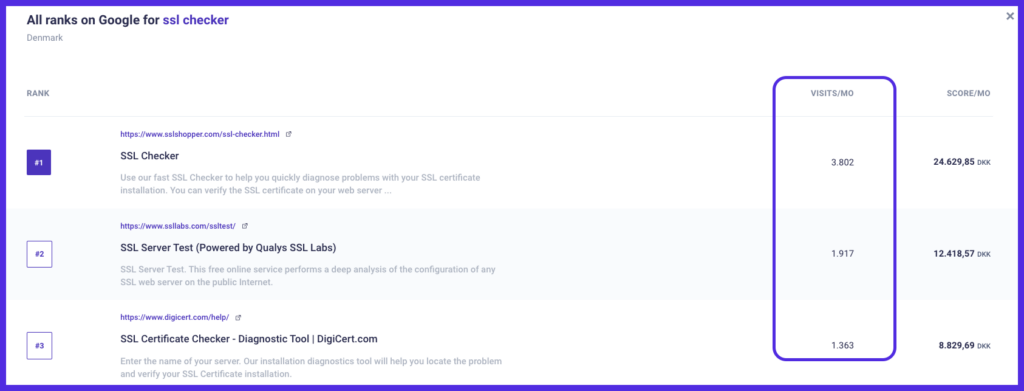Open external link icon beside ssllabs URL

tap(245, 226)
